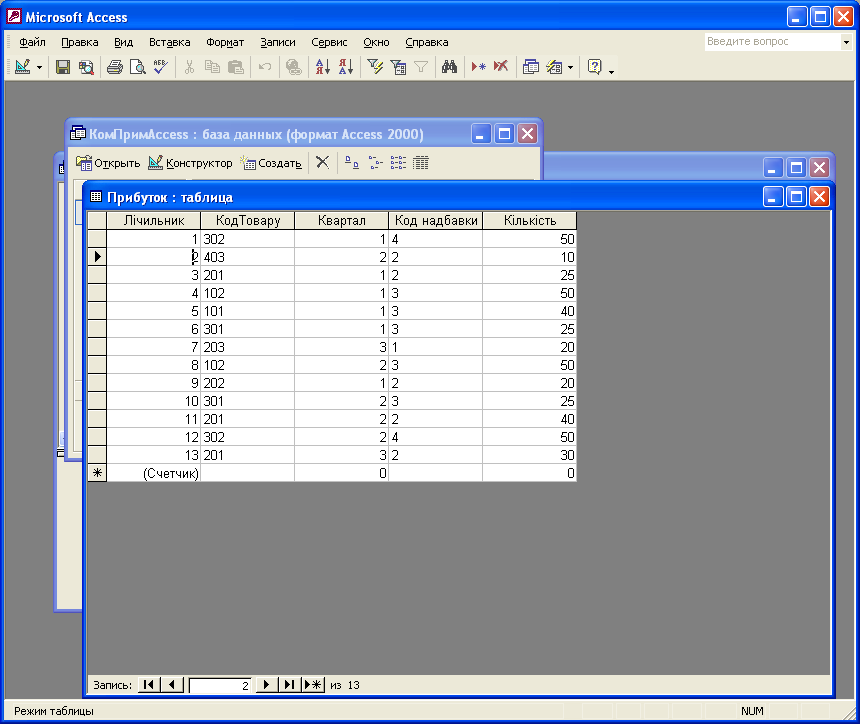
Task: Click Открыть in the database window
Action: tap(108, 163)
